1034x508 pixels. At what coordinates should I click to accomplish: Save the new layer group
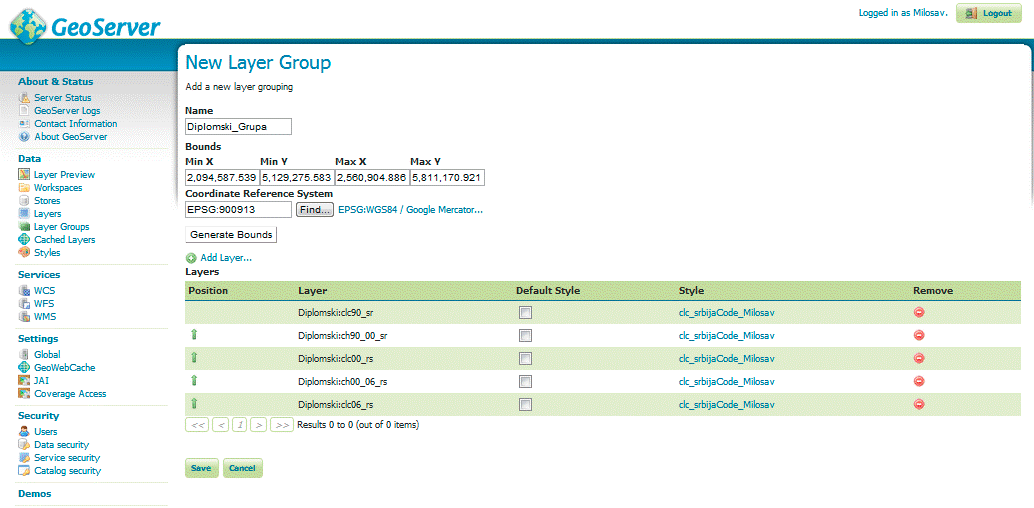tap(201, 468)
